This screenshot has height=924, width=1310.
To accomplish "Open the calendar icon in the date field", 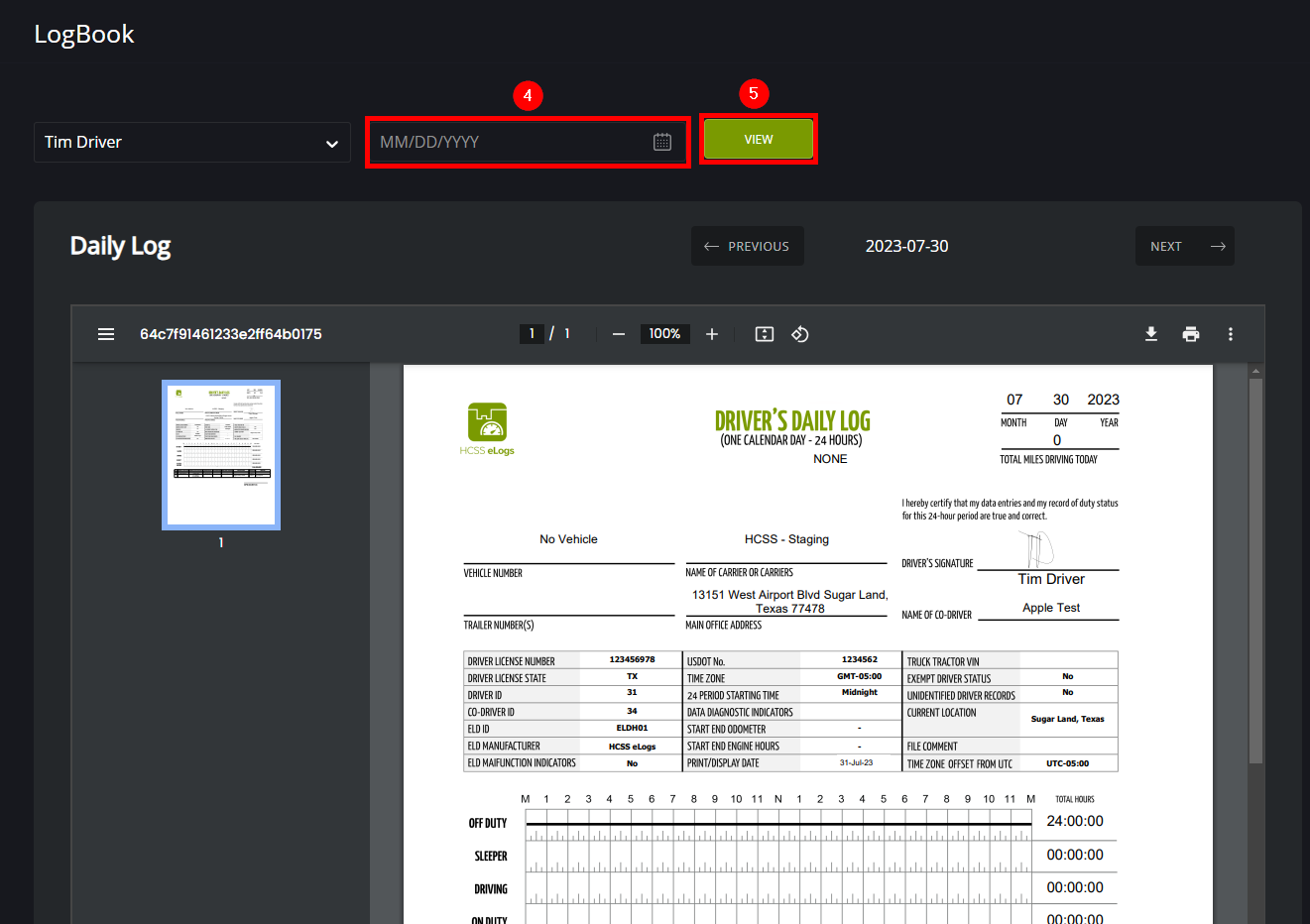I will (661, 141).
